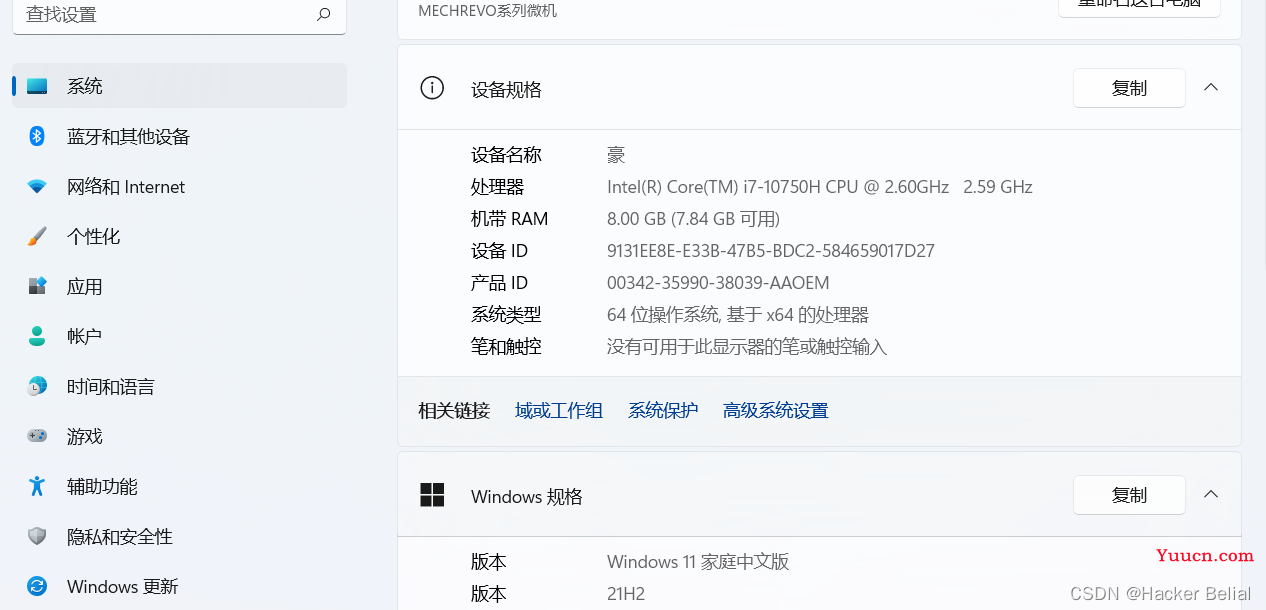
Task: Click the Accounts person icon
Action: coord(37,336)
